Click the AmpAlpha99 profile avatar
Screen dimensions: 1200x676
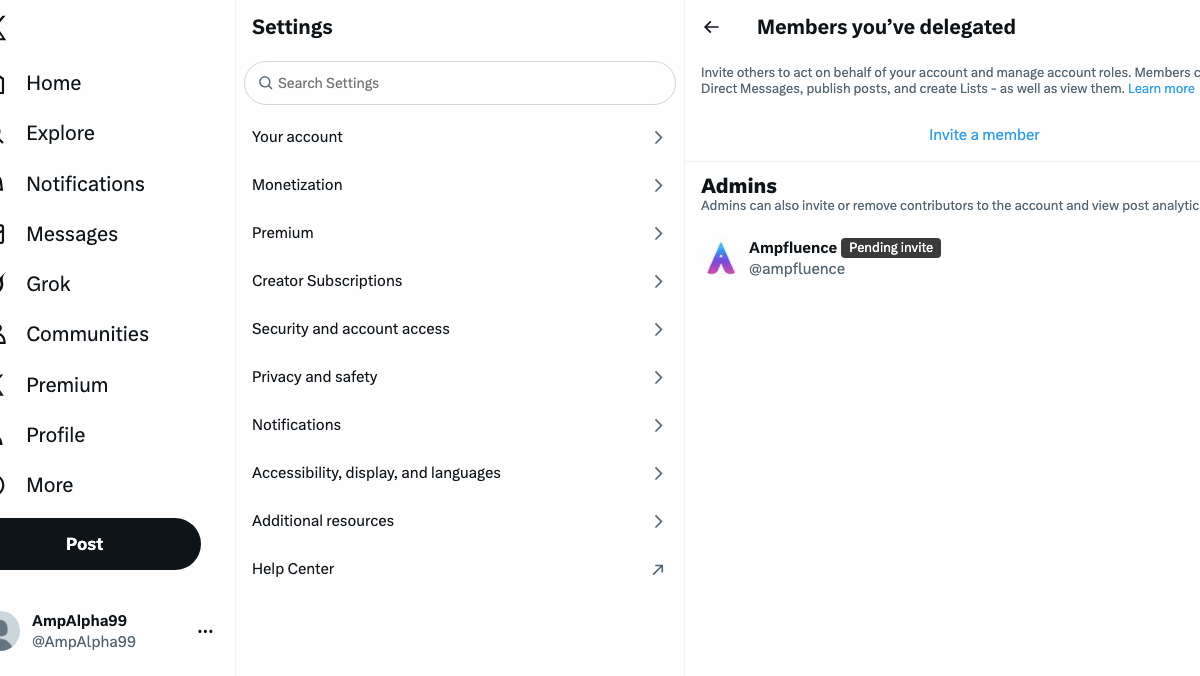pyautogui.click(x=6, y=631)
